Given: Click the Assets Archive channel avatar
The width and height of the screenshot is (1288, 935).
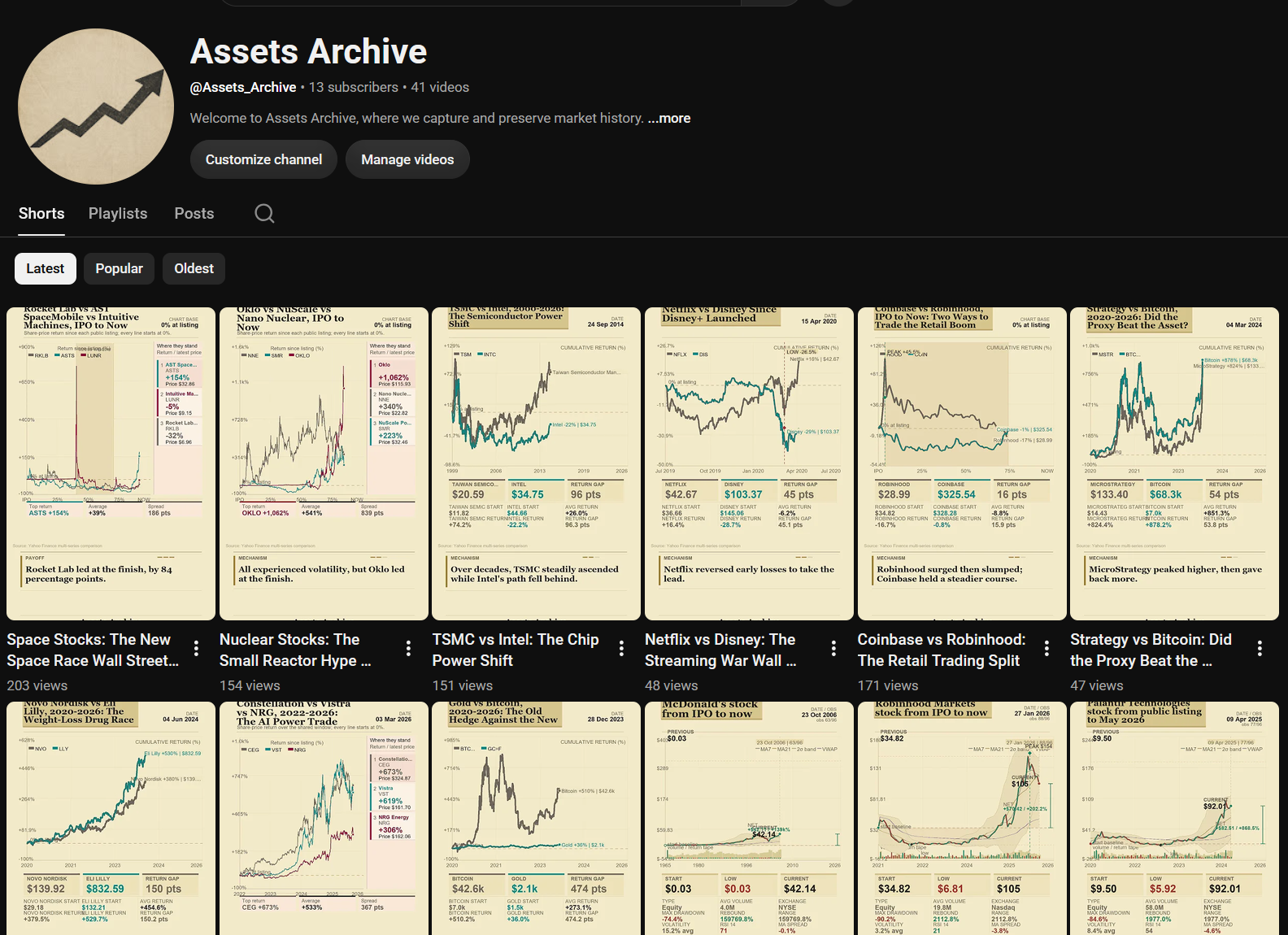Looking at the screenshot, I should click(x=96, y=107).
